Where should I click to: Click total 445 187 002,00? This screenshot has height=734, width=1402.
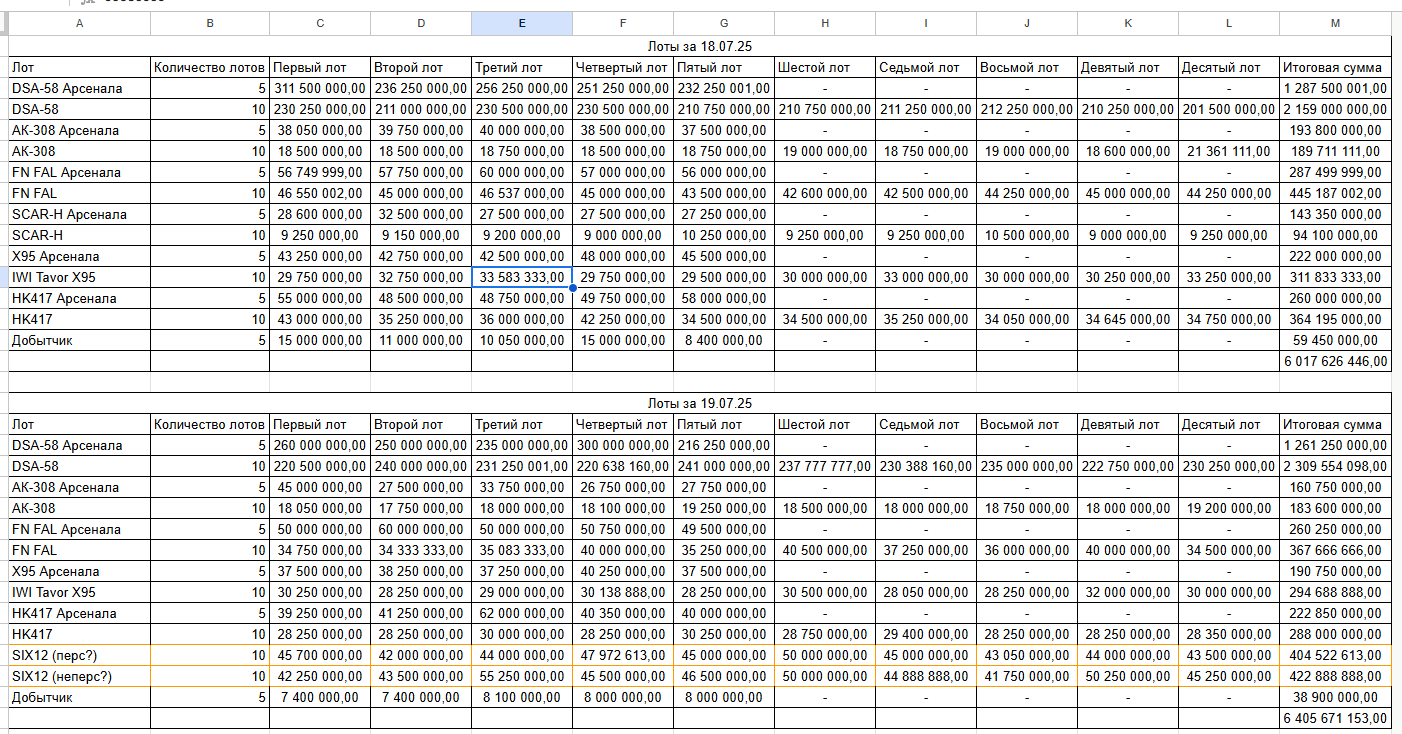[1336, 193]
